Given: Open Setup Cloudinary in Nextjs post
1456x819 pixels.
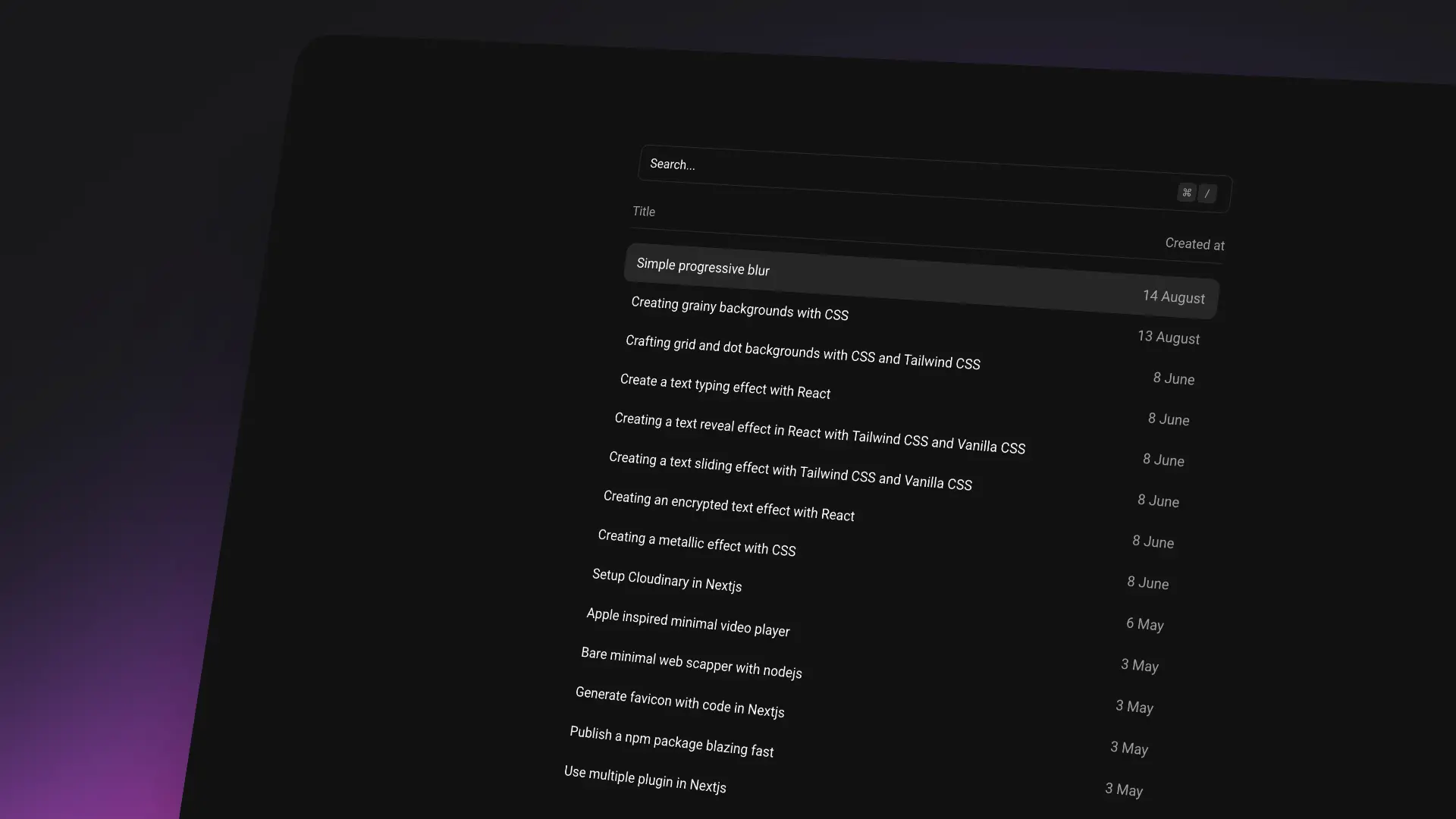Looking at the screenshot, I should click(667, 580).
